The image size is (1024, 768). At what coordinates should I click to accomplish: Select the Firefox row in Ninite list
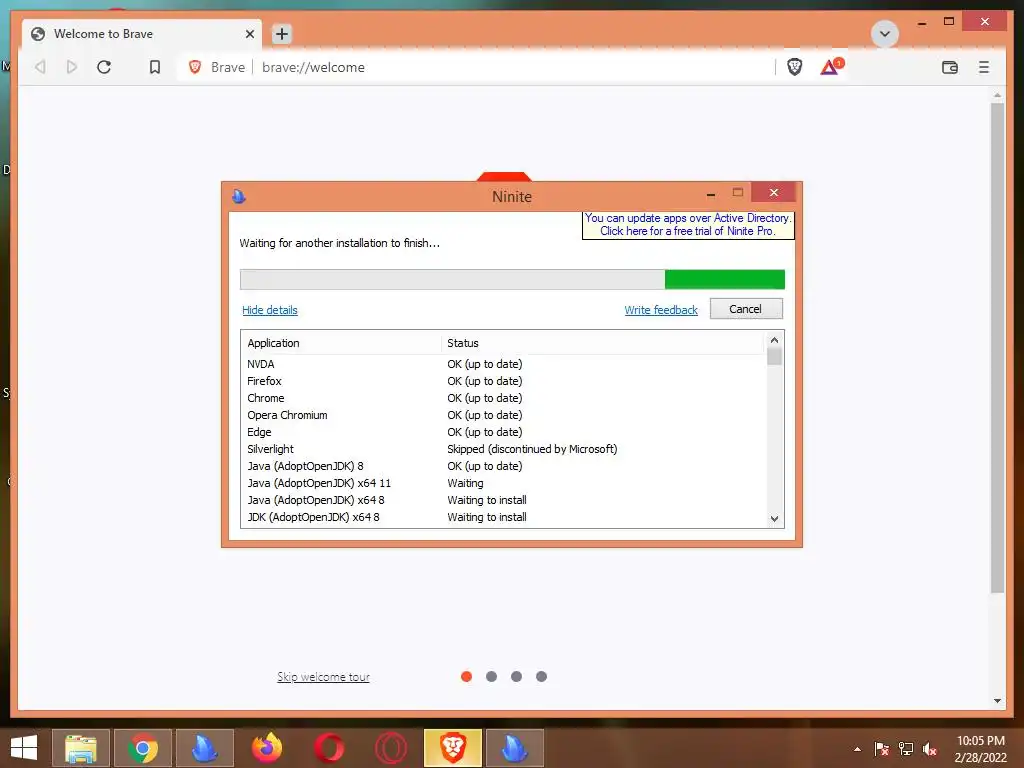coord(503,381)
